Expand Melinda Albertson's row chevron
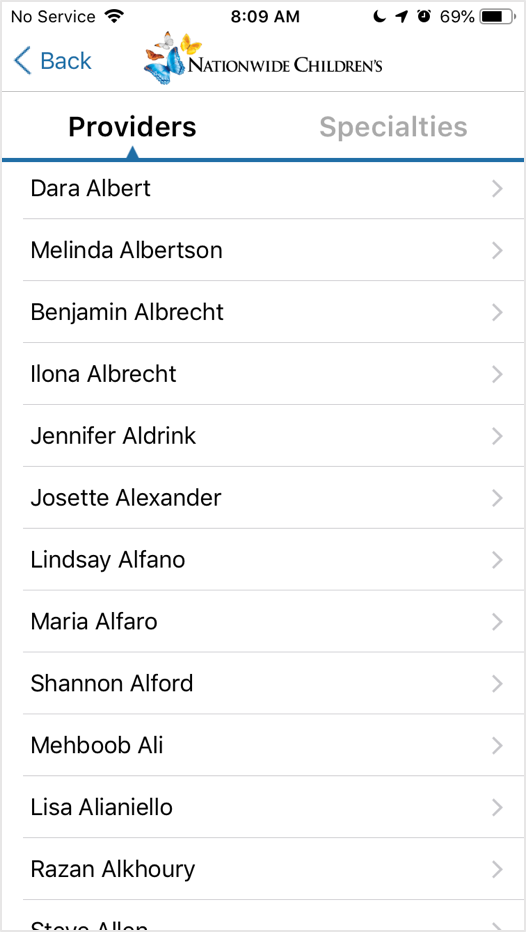The width and height of the screenshot is (526, 932). [497, 251]
